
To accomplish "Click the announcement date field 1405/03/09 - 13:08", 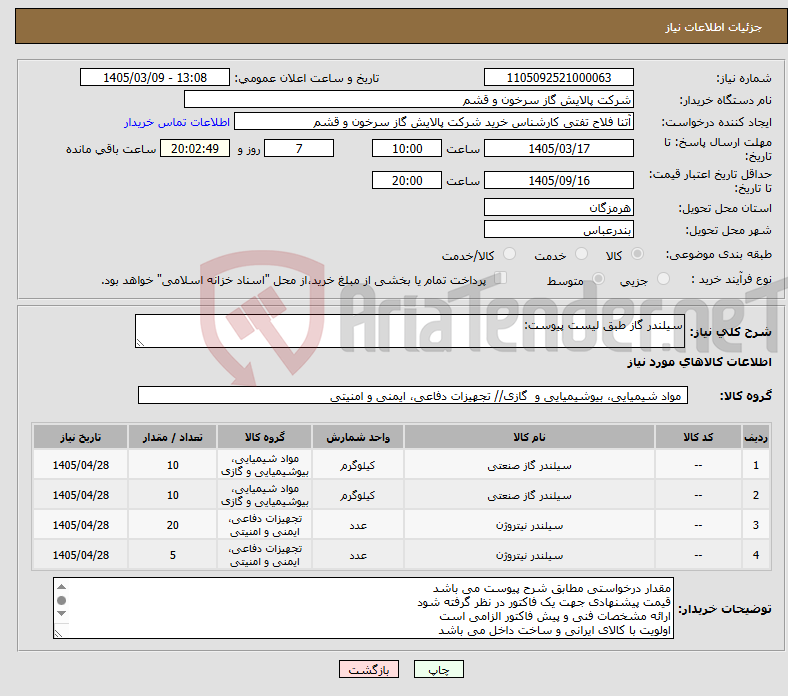I will point(155,77).
